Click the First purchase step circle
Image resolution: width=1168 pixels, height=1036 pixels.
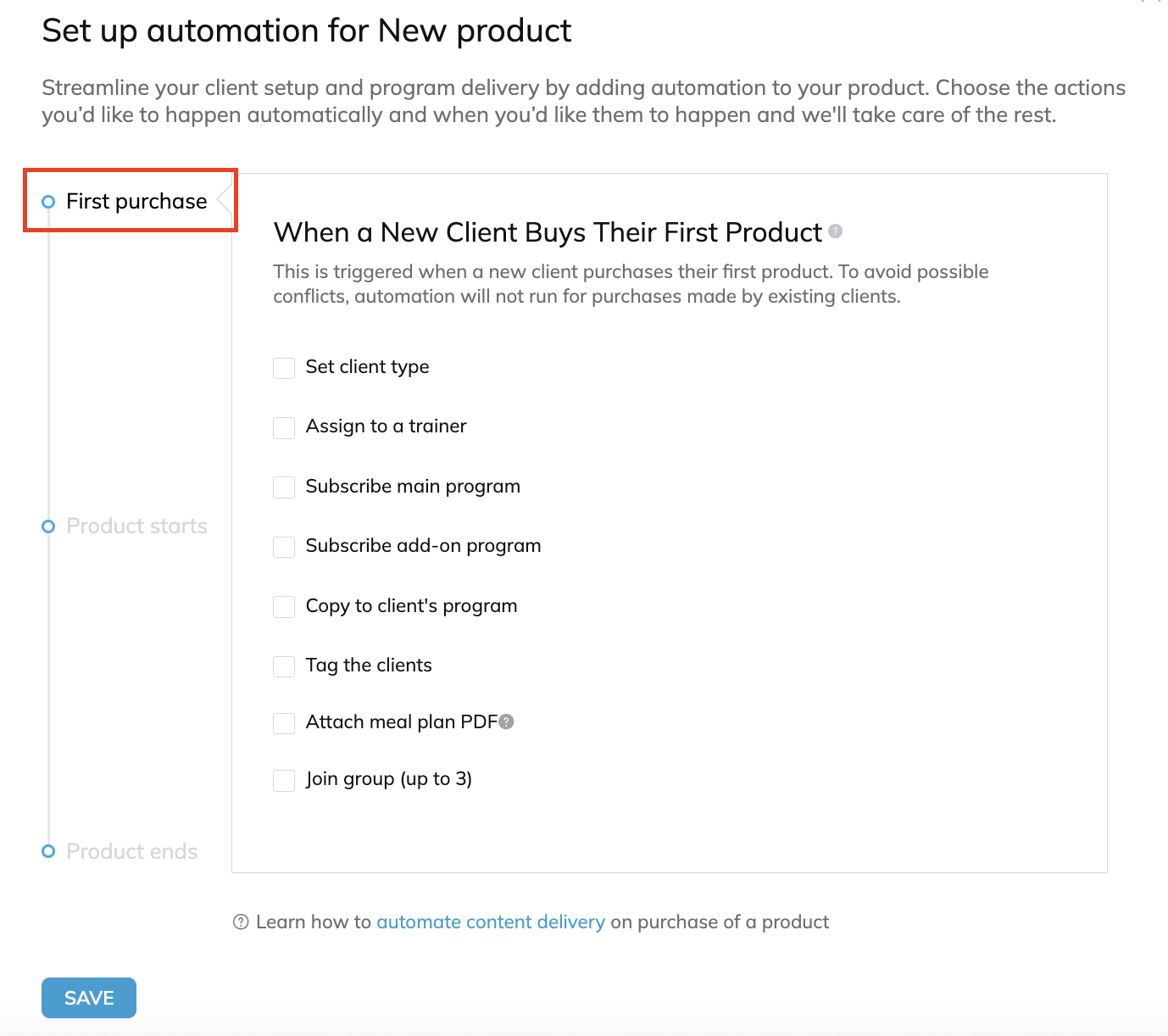click(48, 202)
